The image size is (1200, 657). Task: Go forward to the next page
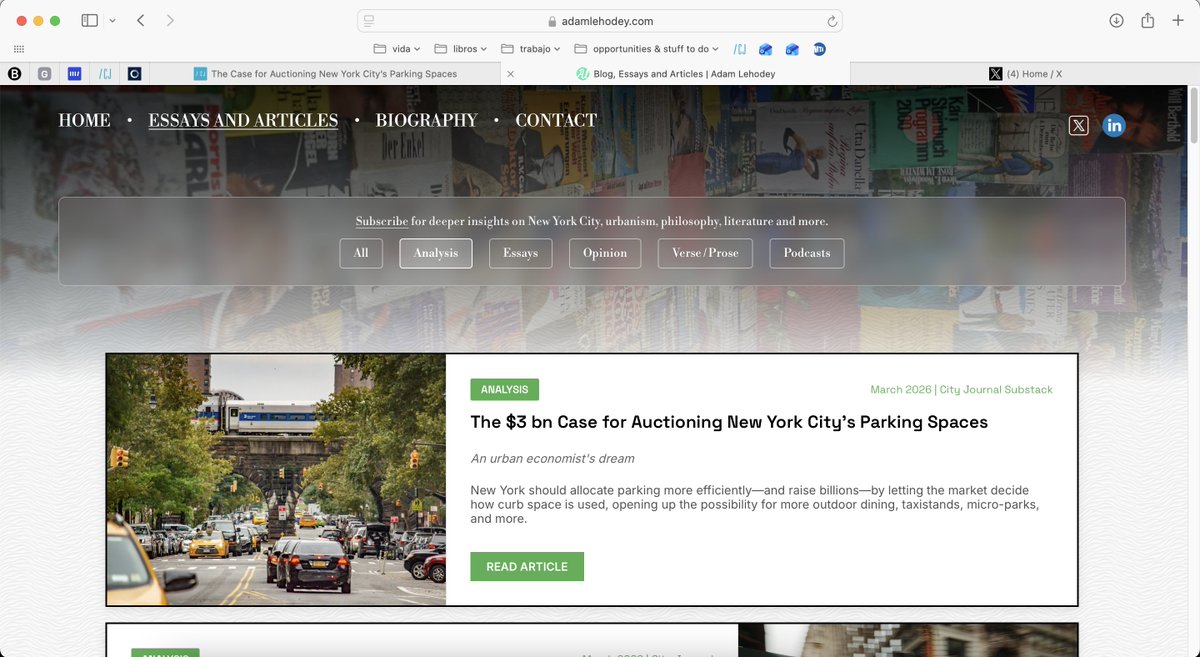pyautogui.click(x=170, y=20)
